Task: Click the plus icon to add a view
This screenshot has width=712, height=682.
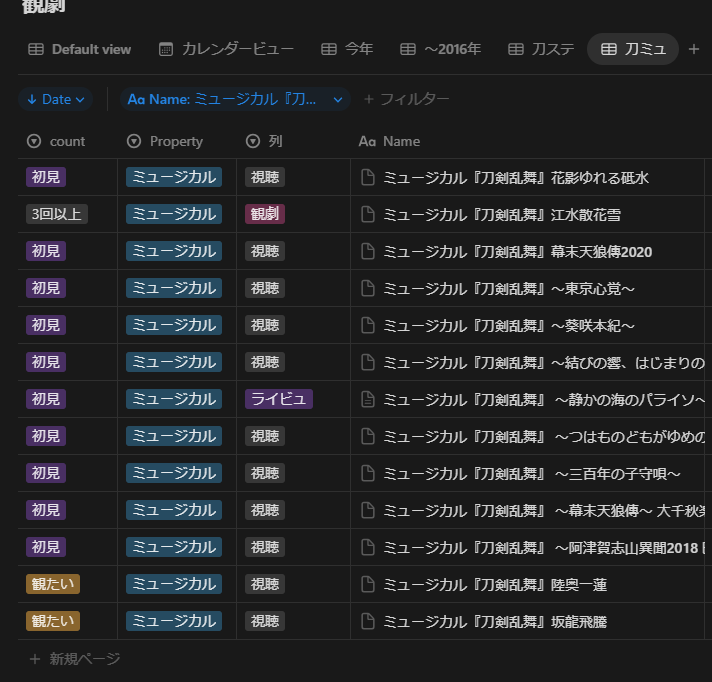Action: (694, 49)
